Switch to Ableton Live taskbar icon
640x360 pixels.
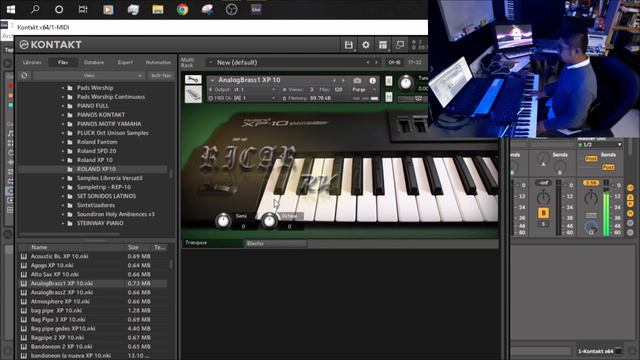tap(256, 9)
